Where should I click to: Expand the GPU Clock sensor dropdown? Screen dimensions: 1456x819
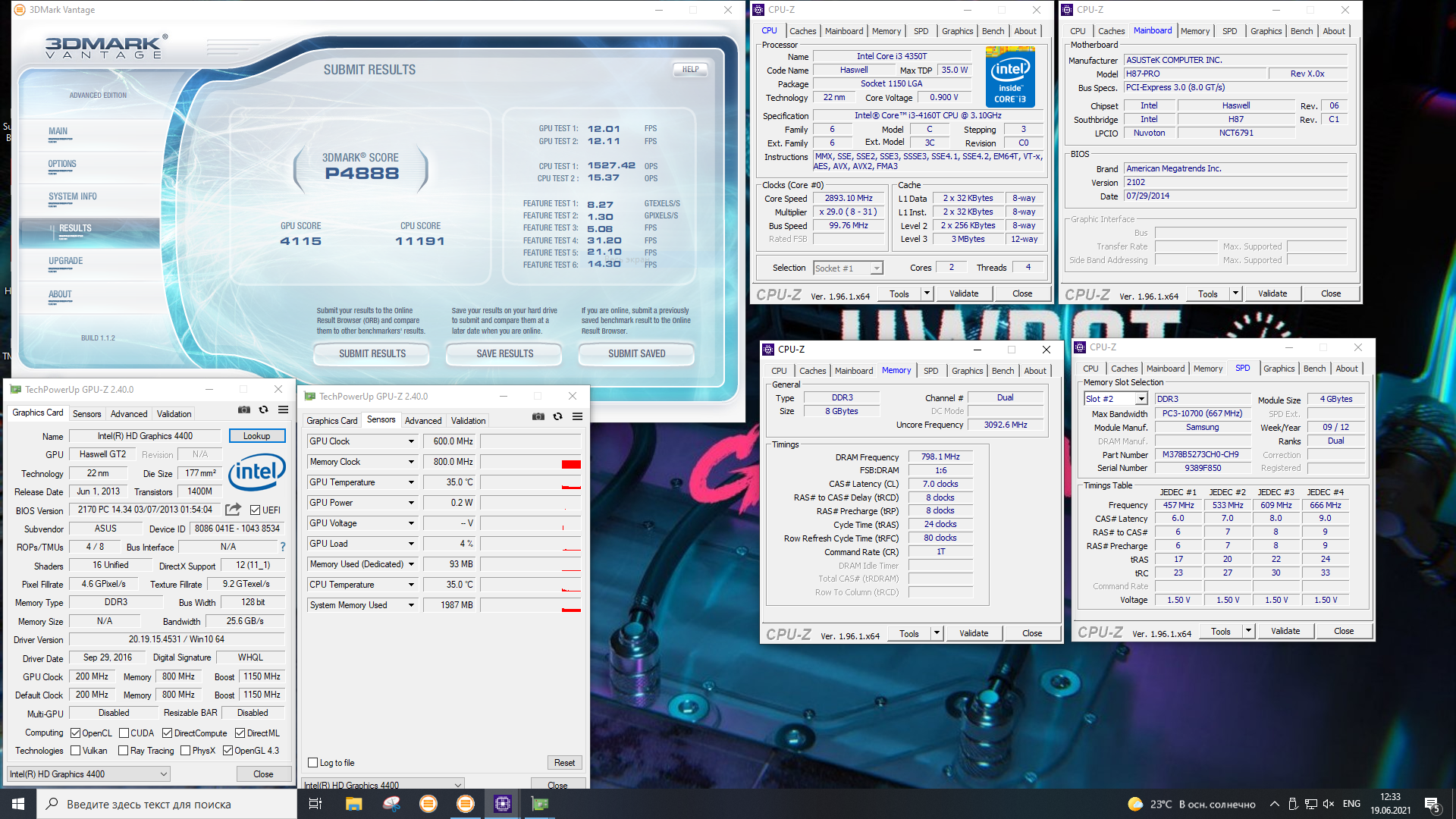coord(411,441)
